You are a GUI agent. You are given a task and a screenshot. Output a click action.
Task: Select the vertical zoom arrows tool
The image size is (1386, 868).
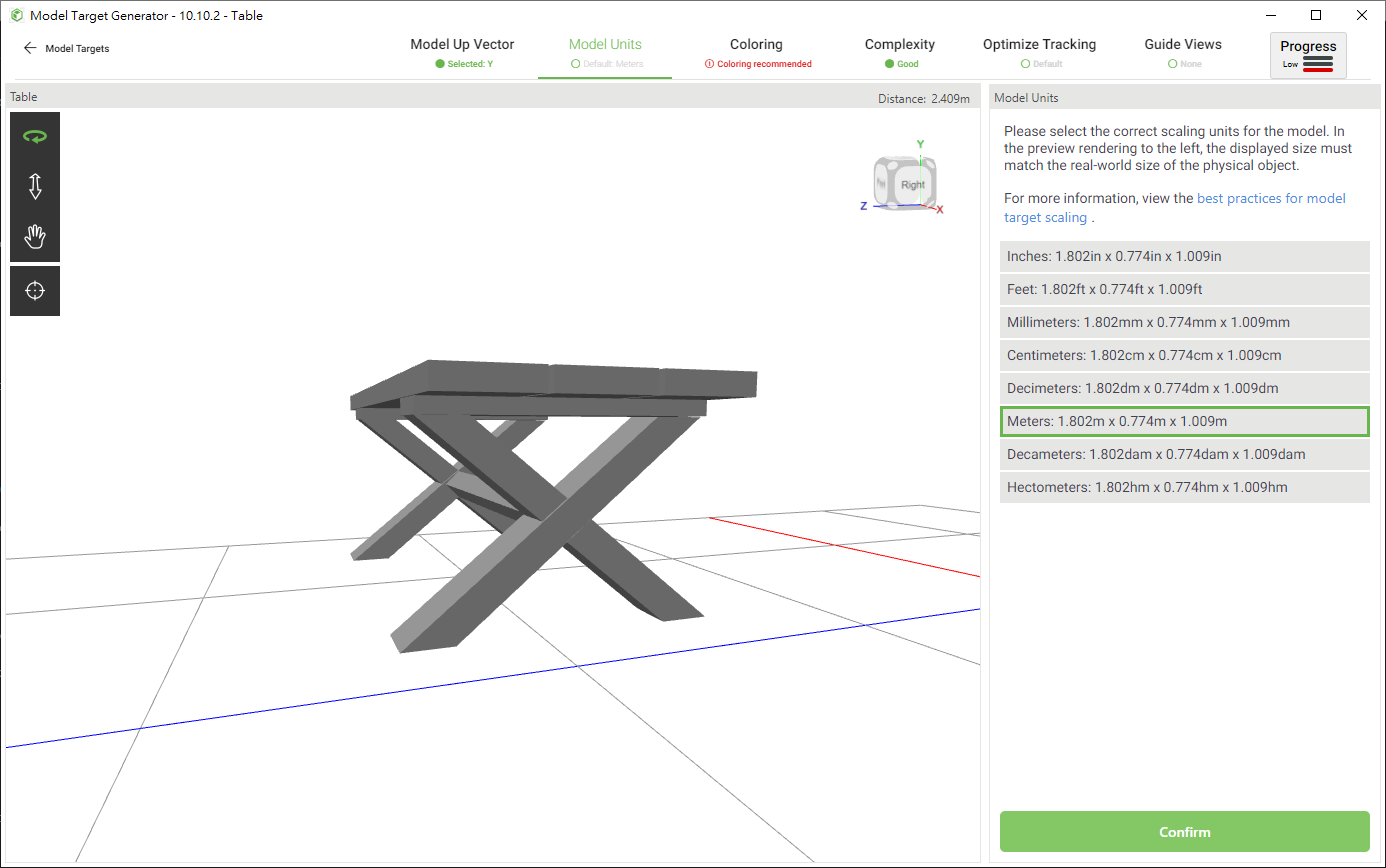coord(35,187)
